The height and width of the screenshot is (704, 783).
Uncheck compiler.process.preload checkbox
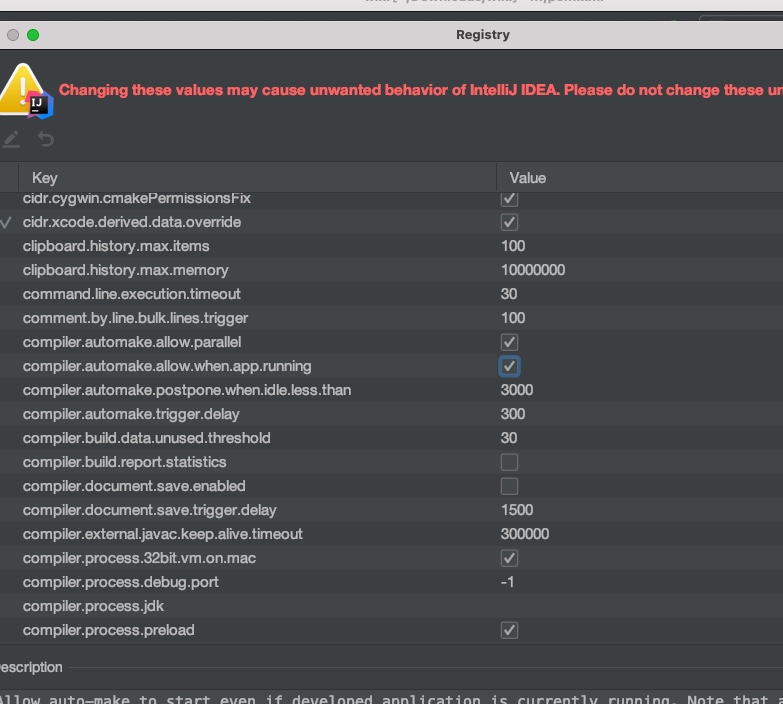point(509,630)
